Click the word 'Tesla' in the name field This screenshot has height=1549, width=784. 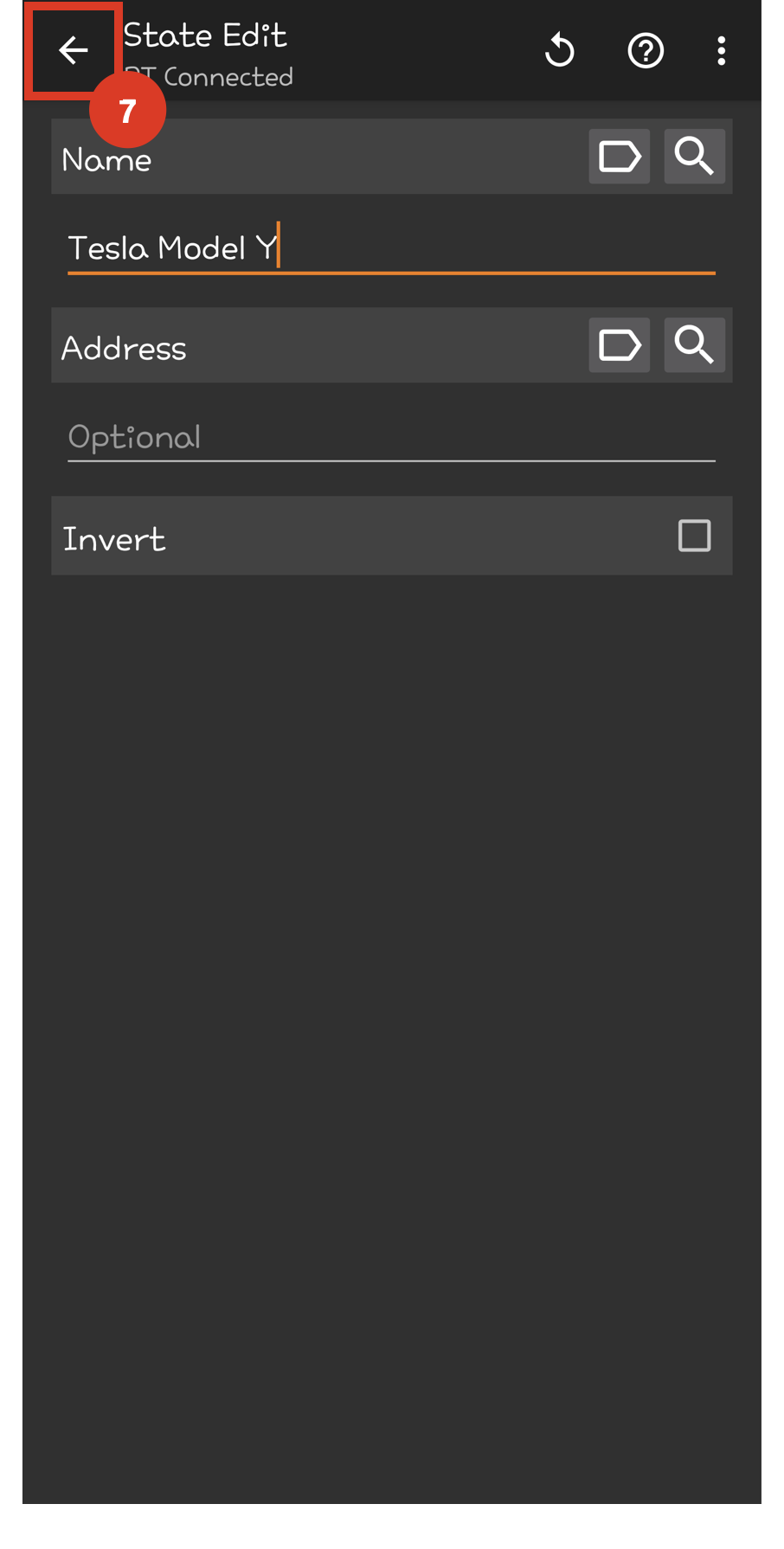coord(108,248)
